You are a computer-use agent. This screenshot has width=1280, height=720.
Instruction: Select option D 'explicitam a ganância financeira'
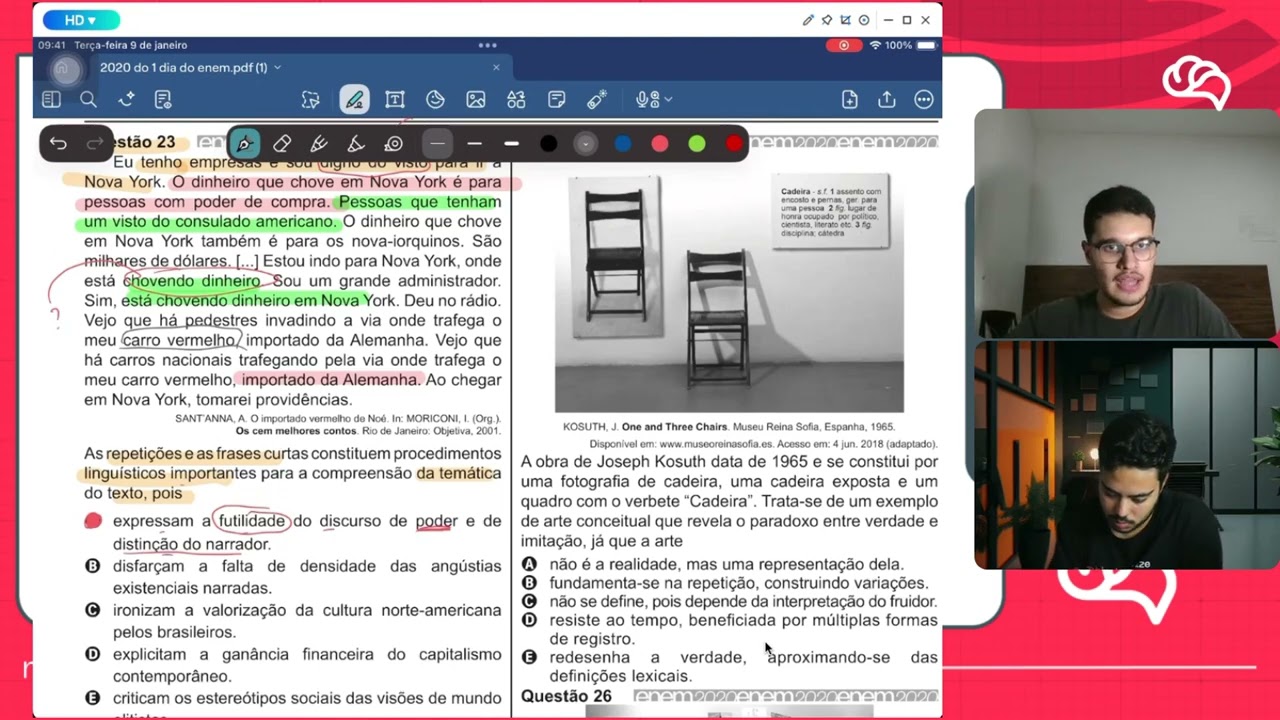point(93,654)
